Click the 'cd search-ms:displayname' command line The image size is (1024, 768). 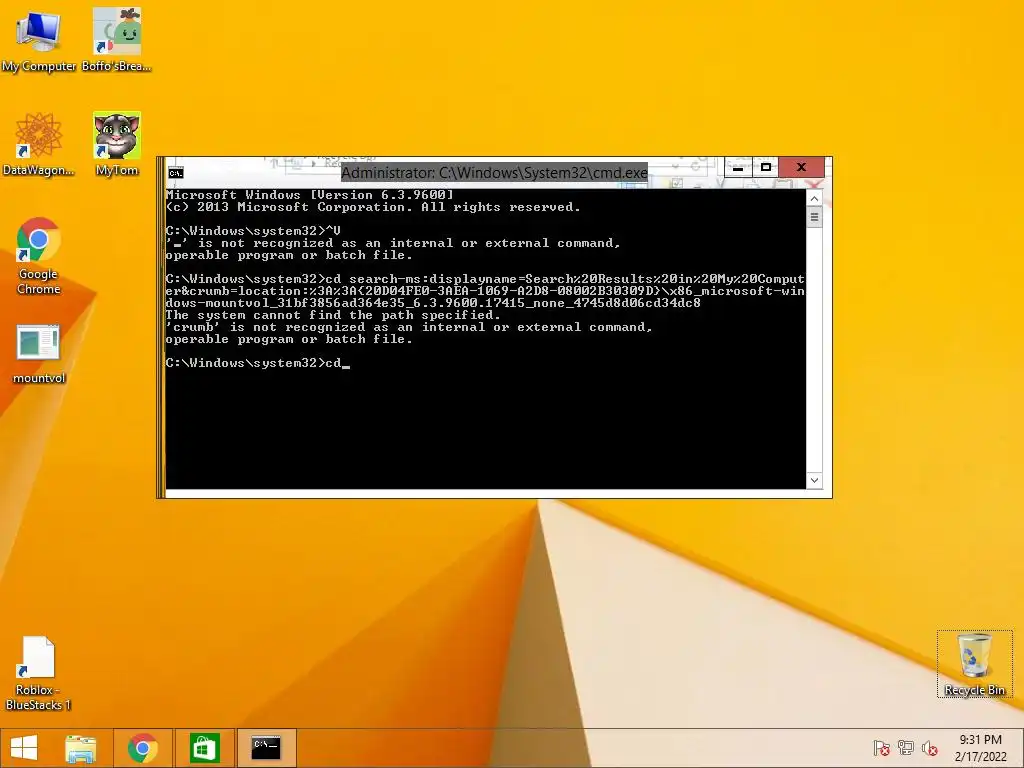[485, 291]
